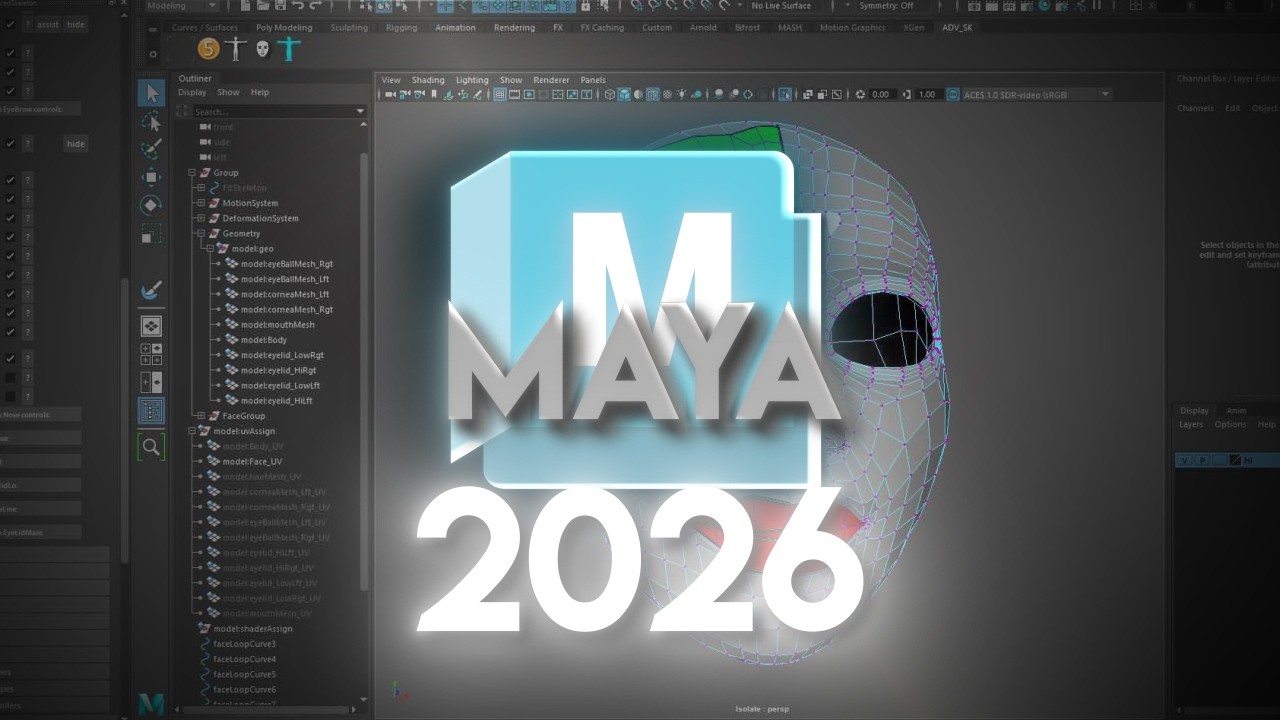The image size is (1280, 720).
Task: Click the save scene icon in status line
Action: click(280, 5)
